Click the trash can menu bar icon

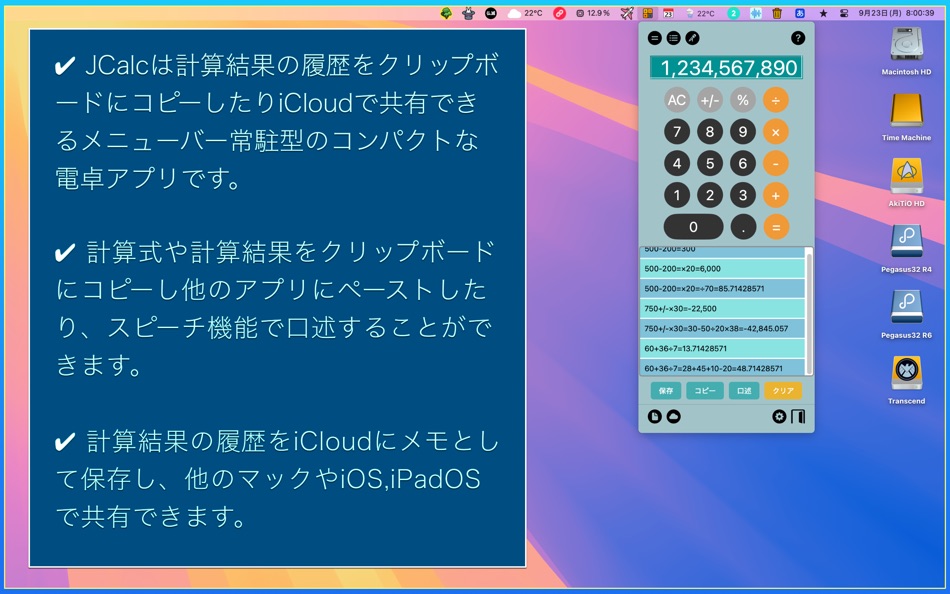[777, 13]
